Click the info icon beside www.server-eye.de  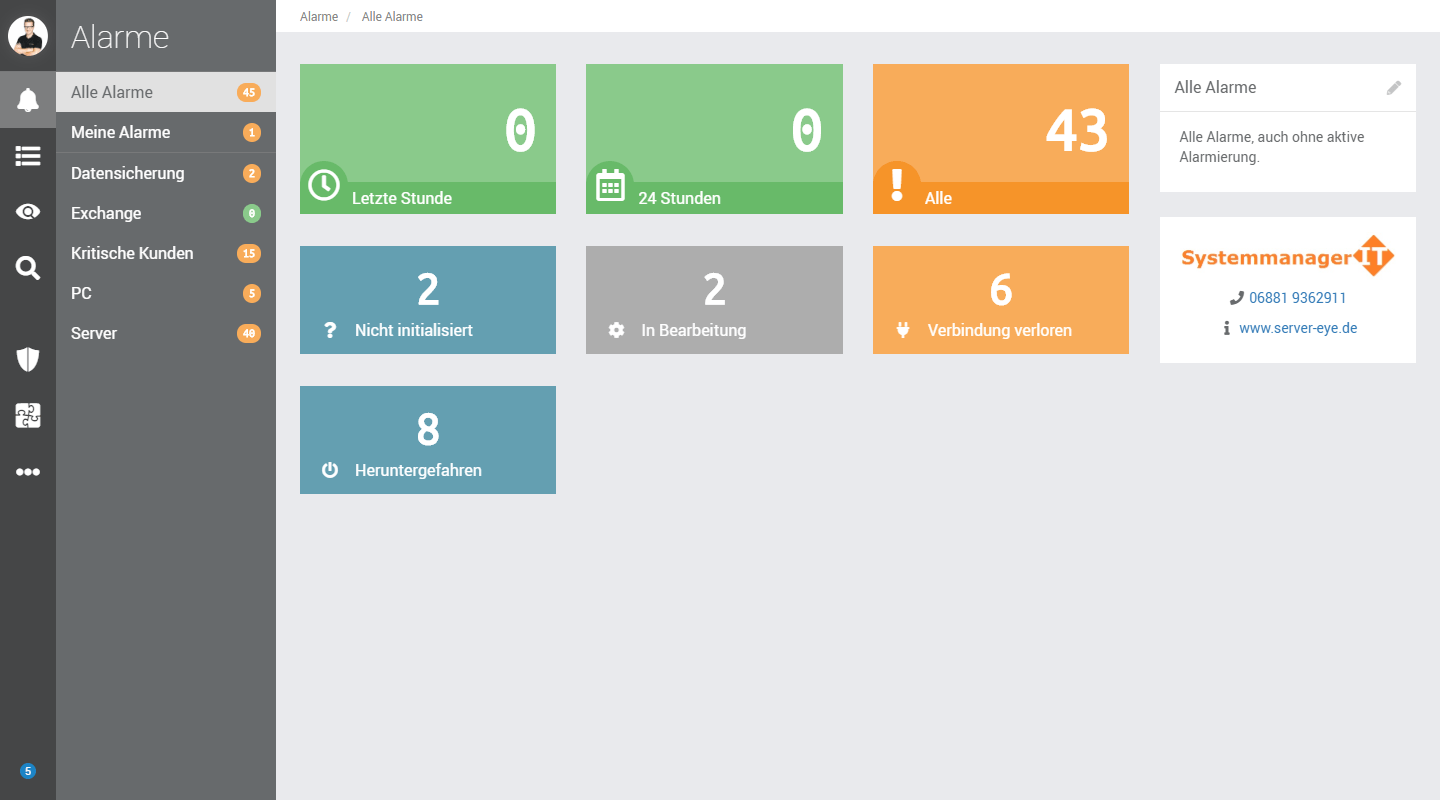pyautogui.click(x=1227, y=327)
